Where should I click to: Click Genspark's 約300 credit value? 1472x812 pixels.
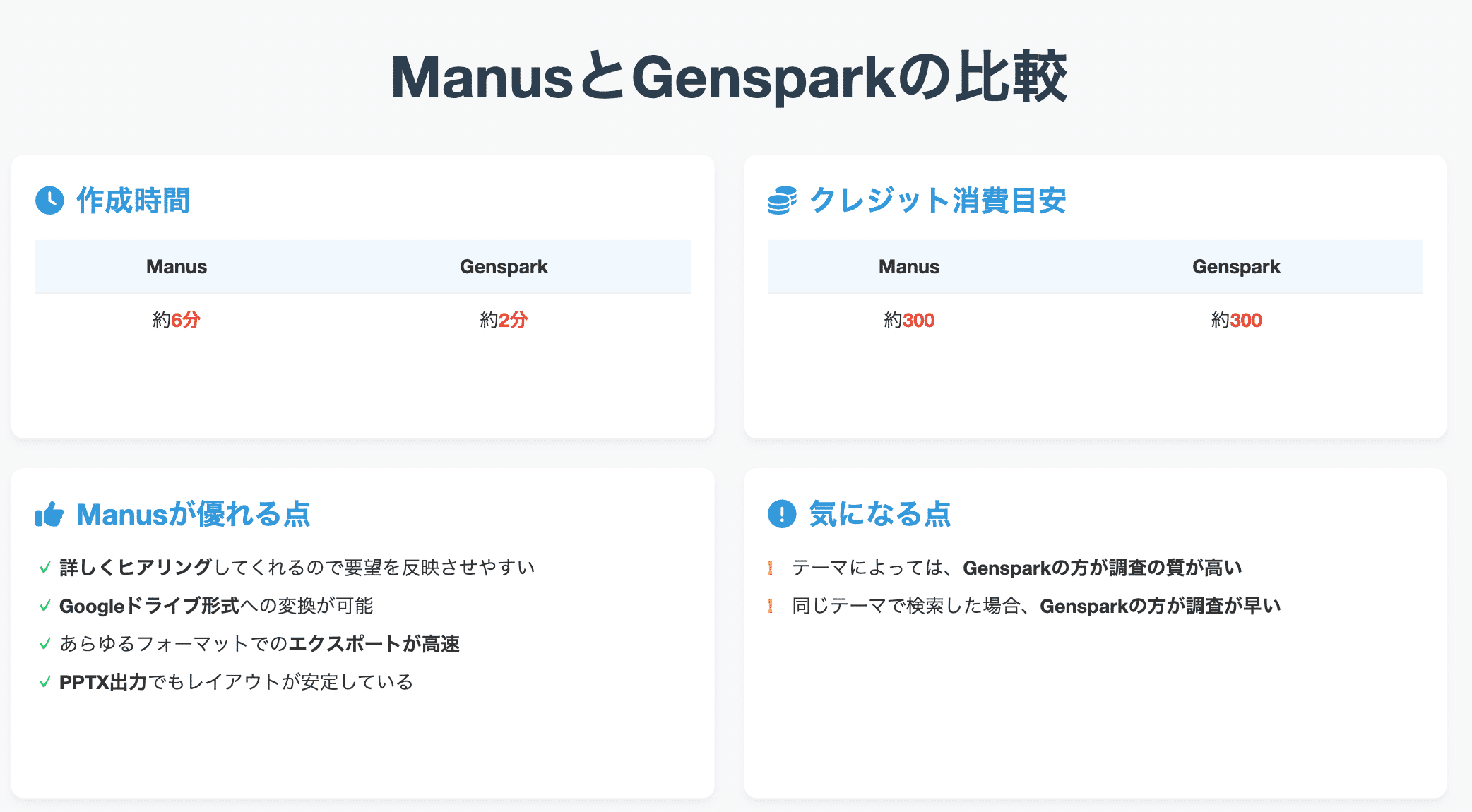[1236, 320]
